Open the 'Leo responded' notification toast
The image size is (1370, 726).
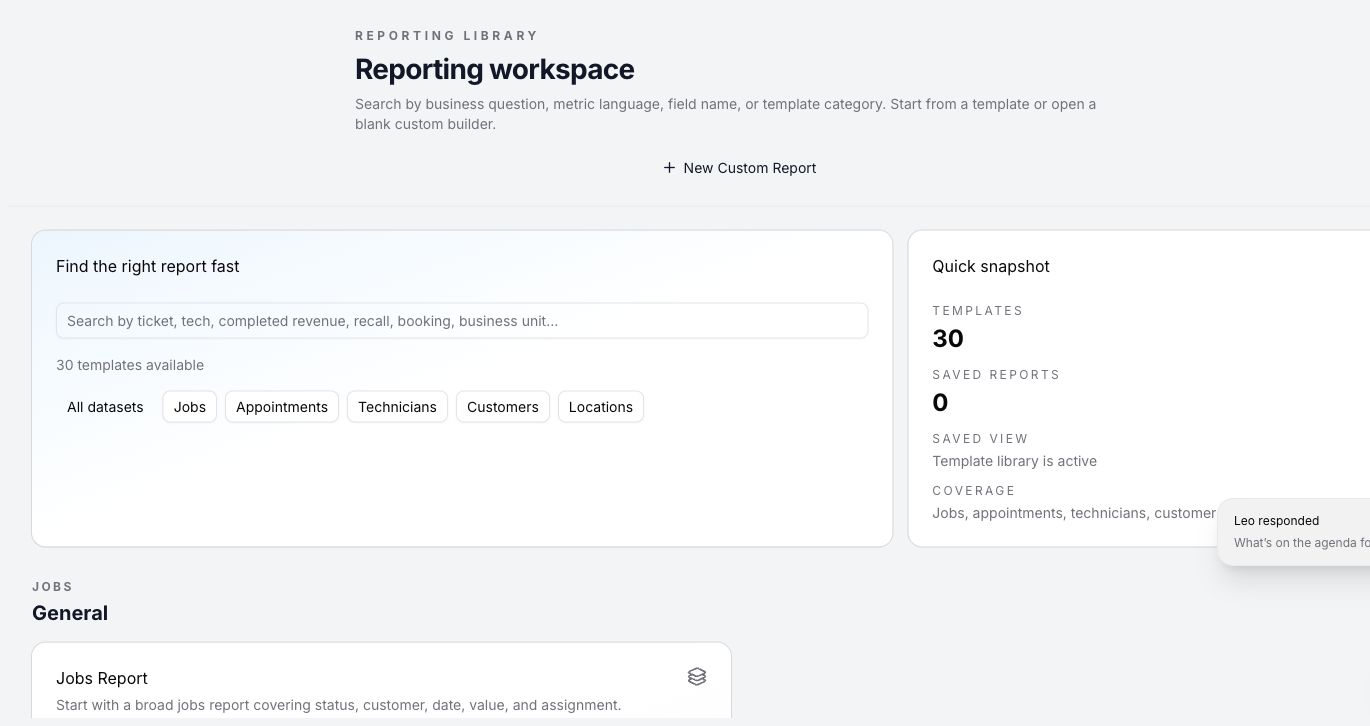point(1294,532)
